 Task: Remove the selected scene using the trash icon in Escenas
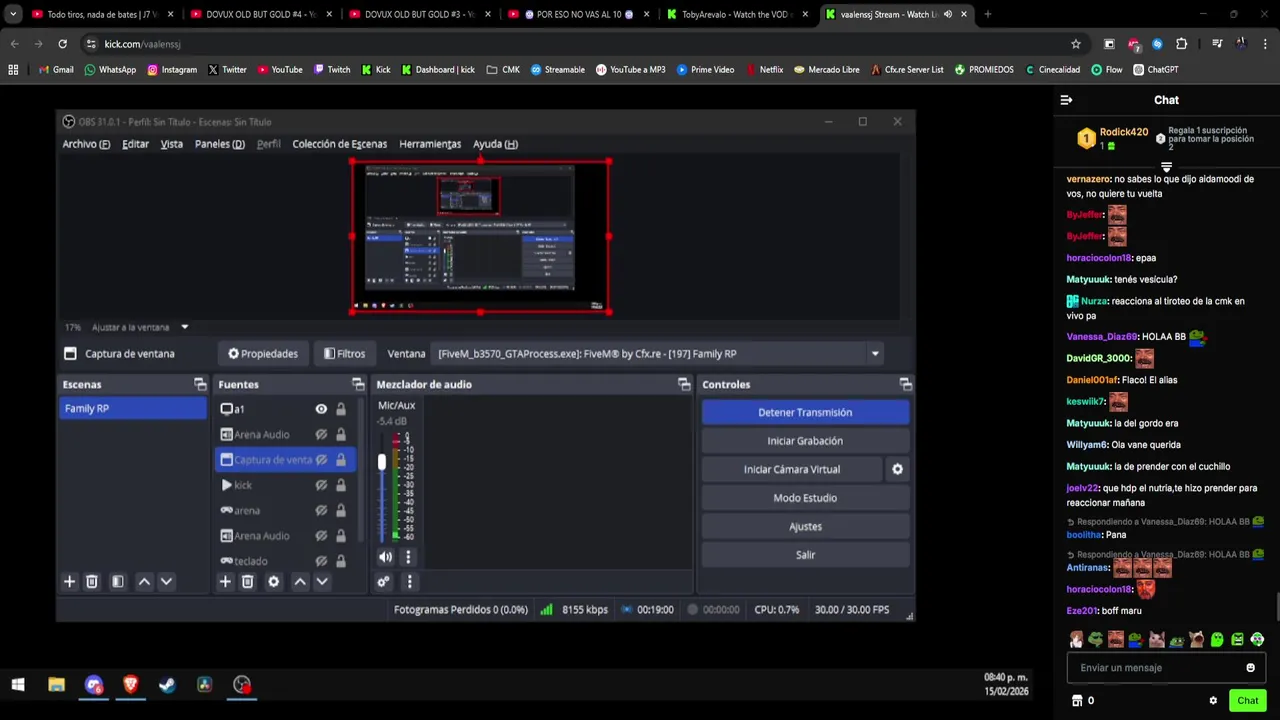click(92, 581)
